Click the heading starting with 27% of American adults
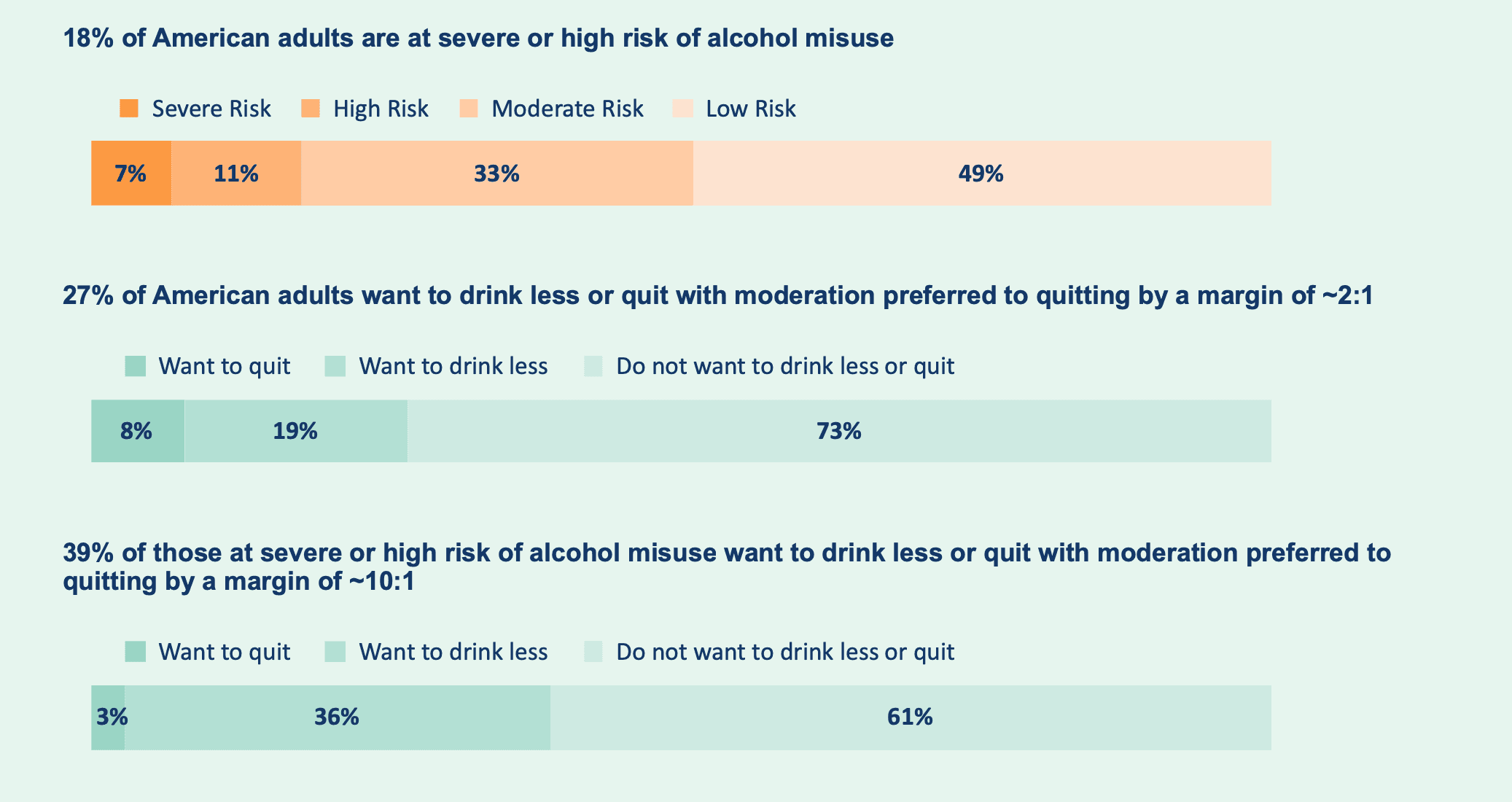The width and height of the screenshot is (1512, 802). pos(718,295)
